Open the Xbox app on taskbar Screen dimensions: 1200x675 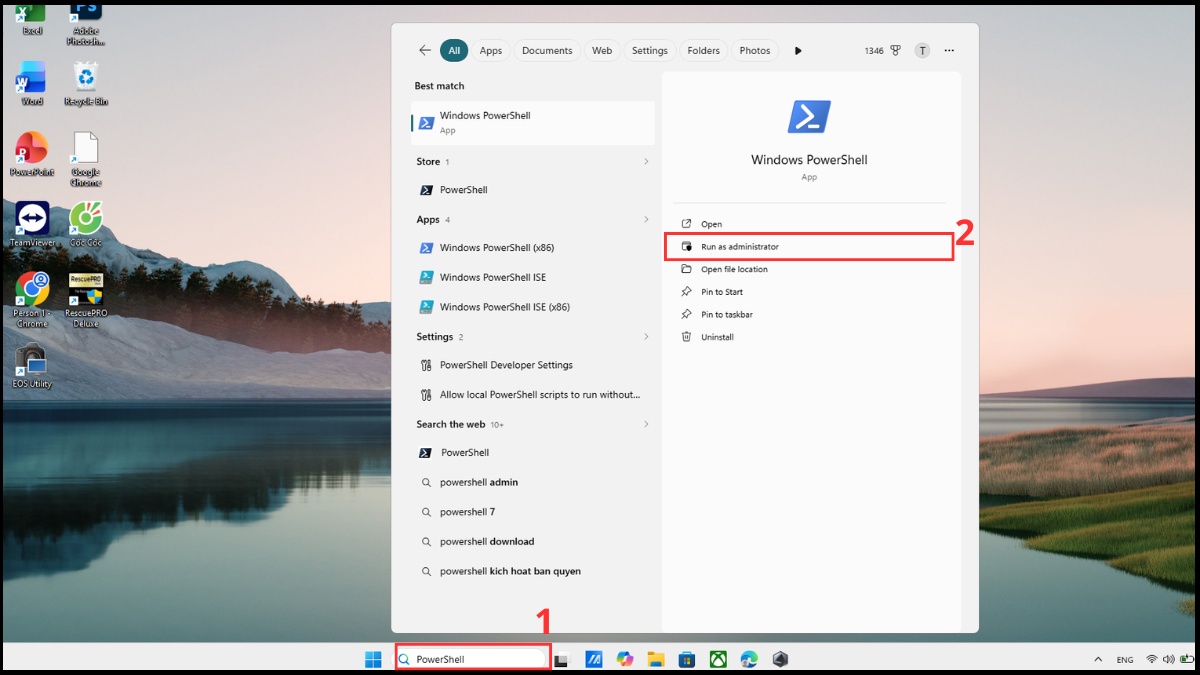718,659
